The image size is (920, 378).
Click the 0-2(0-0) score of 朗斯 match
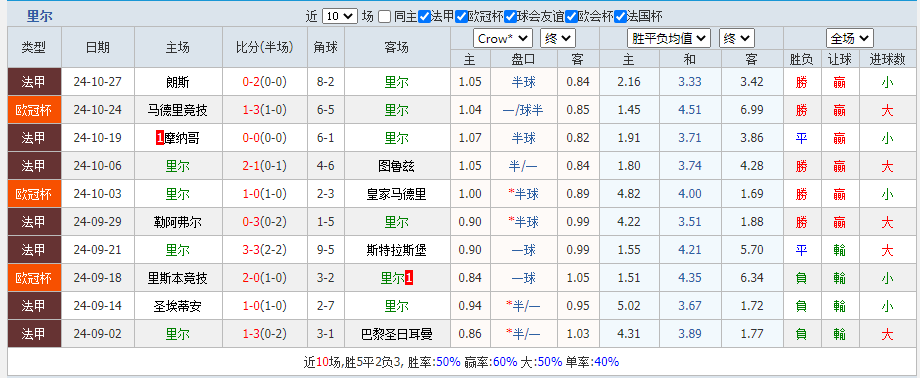coord(265,82)
